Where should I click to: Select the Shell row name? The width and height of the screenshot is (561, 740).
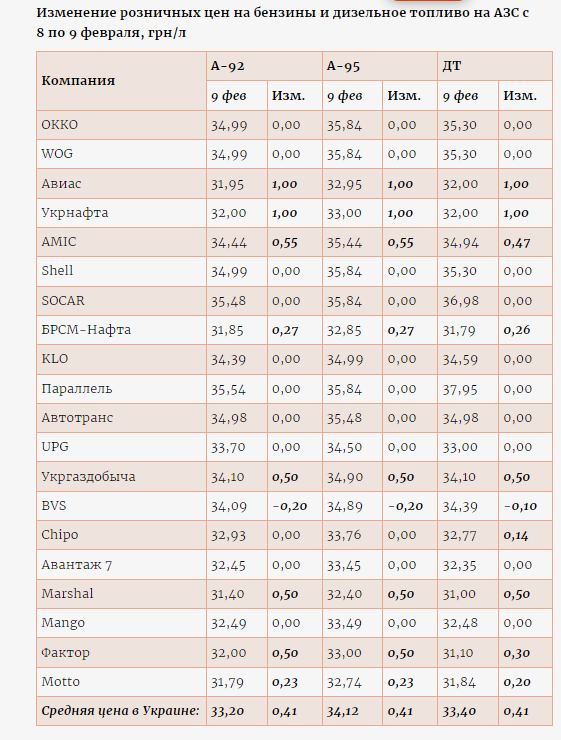57,270
